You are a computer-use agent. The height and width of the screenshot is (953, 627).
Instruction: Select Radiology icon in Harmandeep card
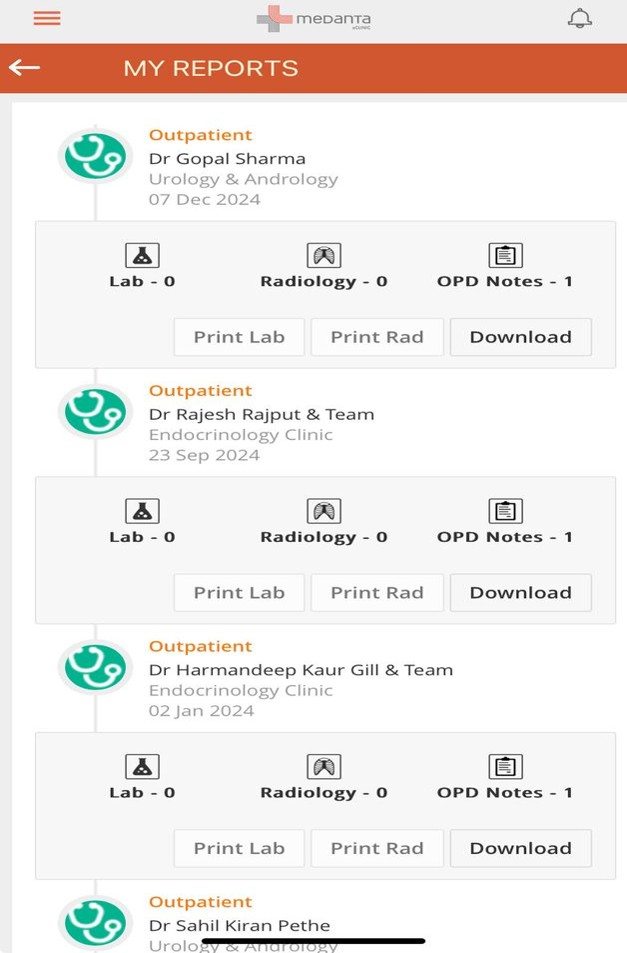click(324, 767)
